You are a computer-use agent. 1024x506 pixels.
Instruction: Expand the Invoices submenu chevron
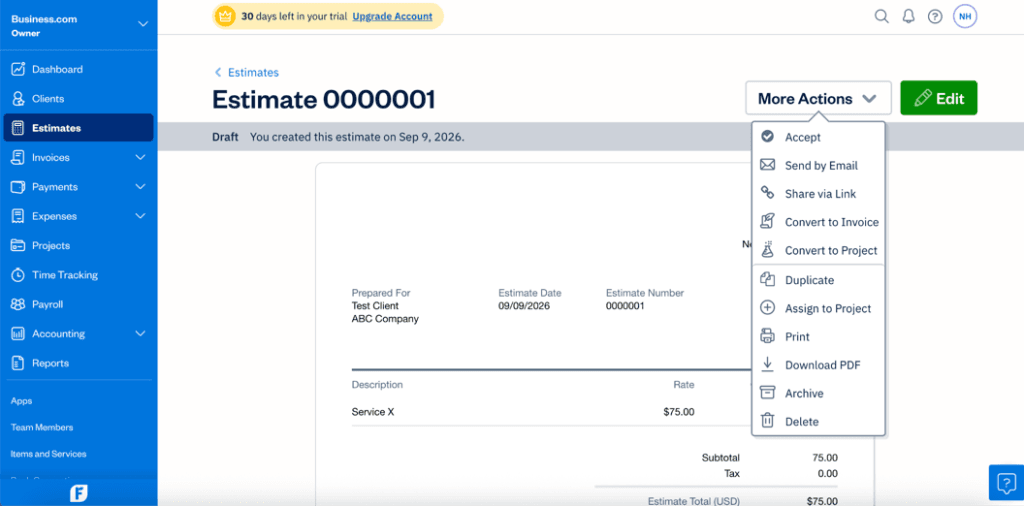140,157
